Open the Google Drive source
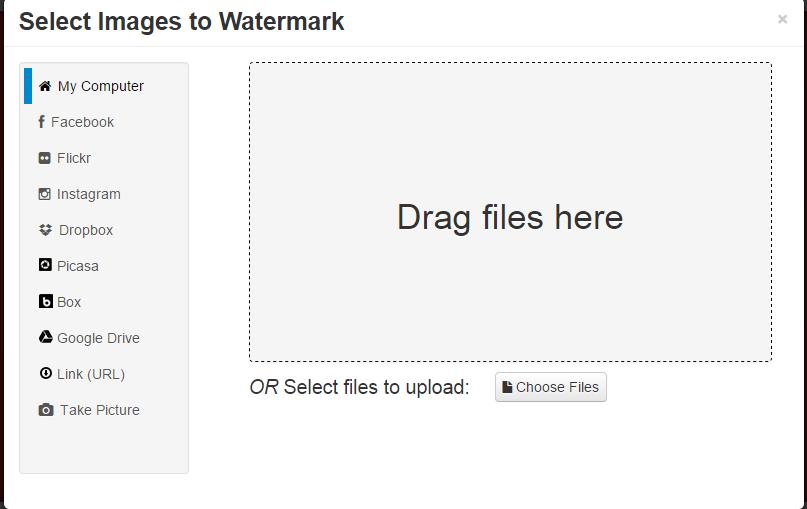The width and height of the screenshot is (807, 509). 98,338
